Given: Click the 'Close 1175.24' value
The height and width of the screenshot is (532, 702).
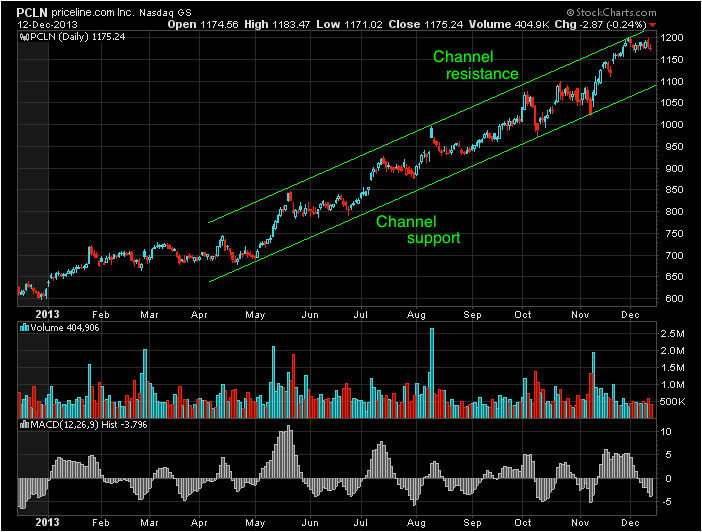Looking at the screenshot, I should pyautogui.click(x=425, y=24).
